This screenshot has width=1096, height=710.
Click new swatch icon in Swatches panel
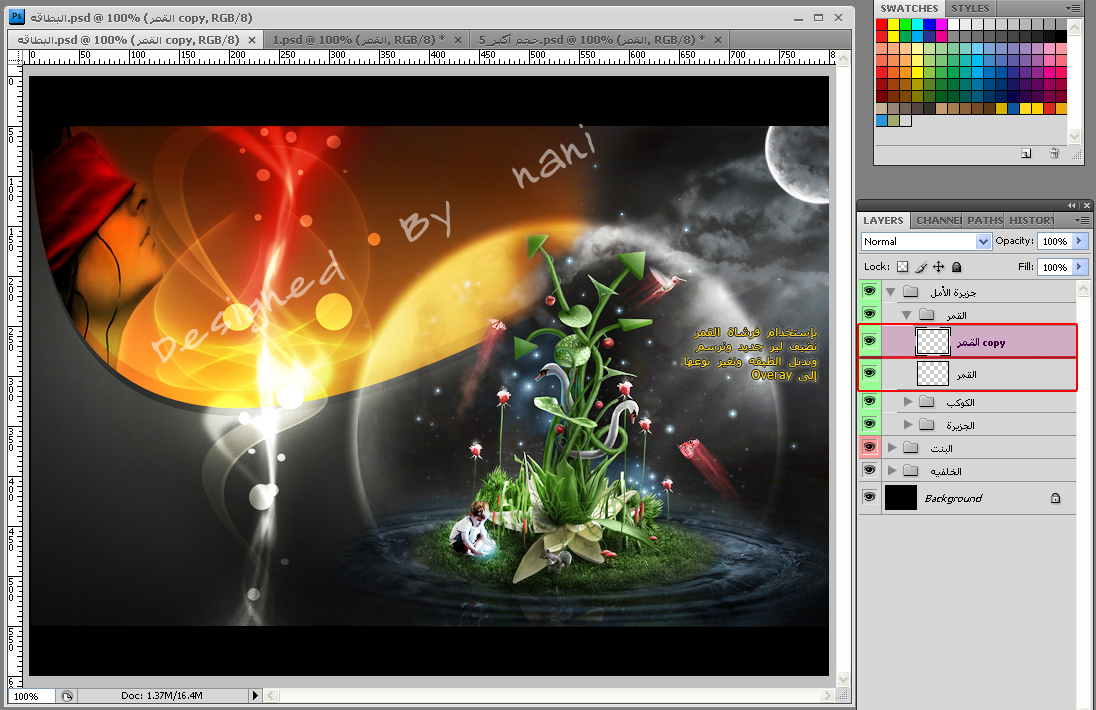[1026, 154]
